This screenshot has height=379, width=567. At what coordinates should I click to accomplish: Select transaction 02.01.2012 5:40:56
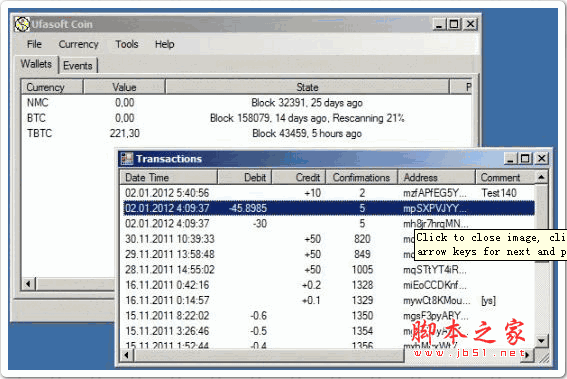click(328, 193)
